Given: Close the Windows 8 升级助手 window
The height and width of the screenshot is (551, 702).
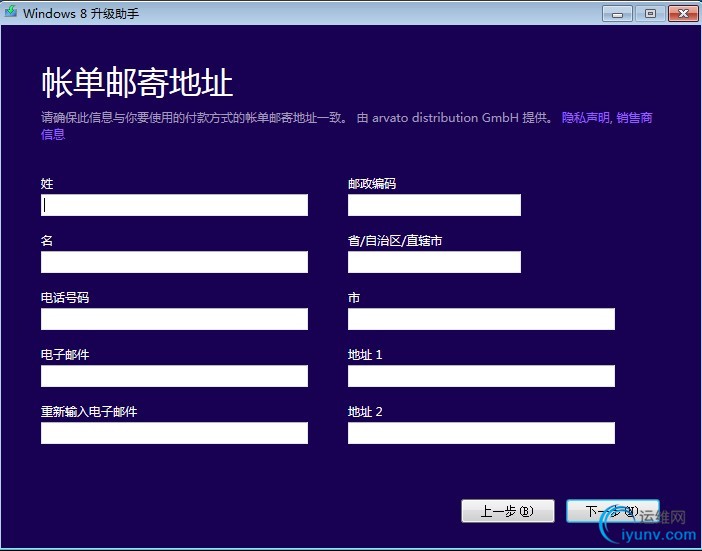Looking at the screenshot, I should (683, 13).
